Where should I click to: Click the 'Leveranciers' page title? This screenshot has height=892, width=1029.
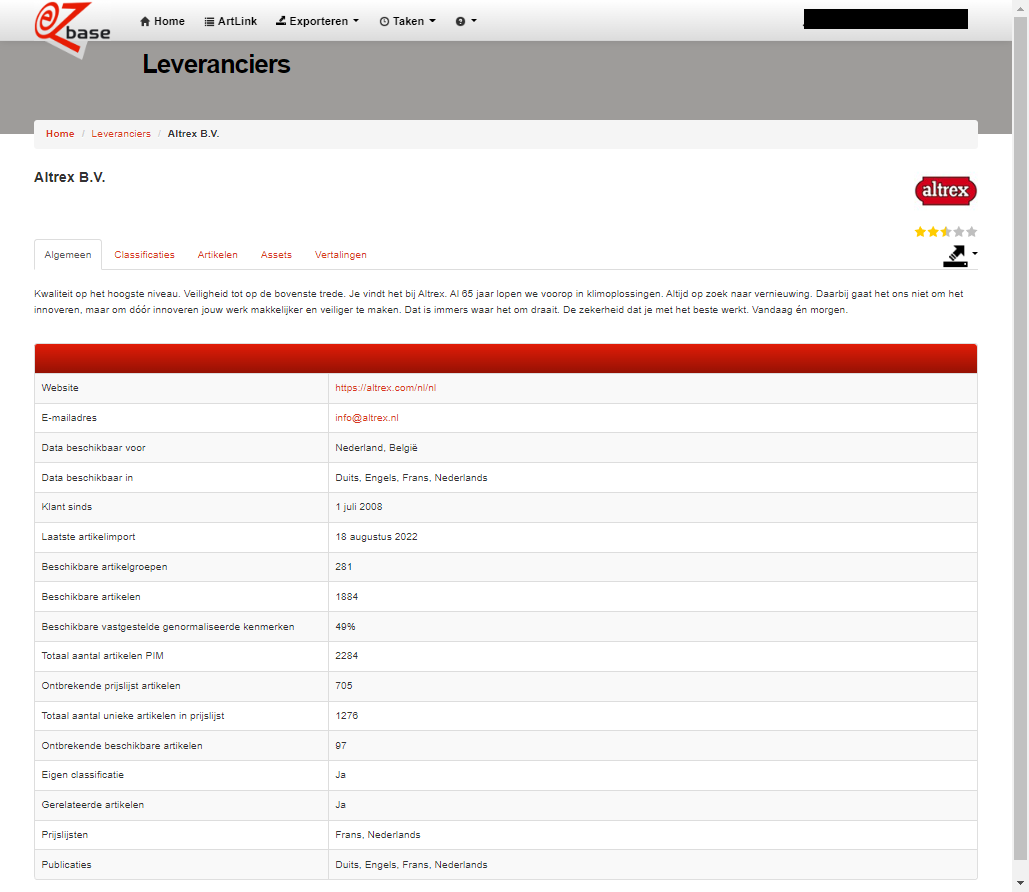coord(217,64)
